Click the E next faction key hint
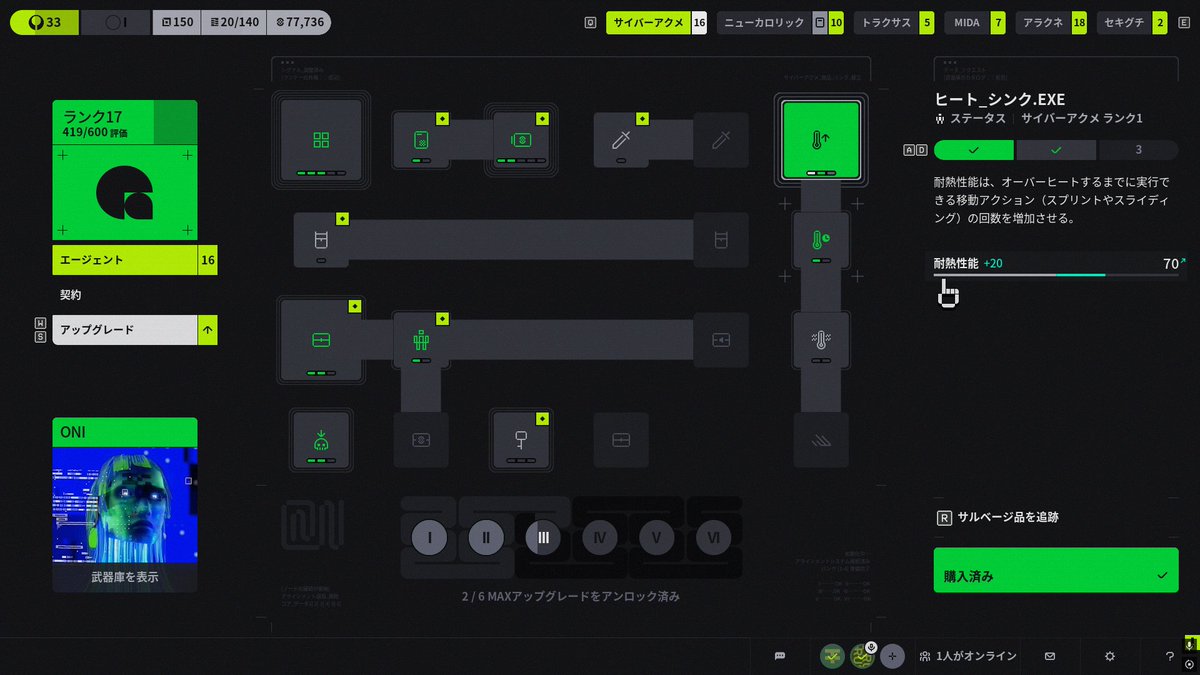1200x675 pixels. tap(1184, 22)
